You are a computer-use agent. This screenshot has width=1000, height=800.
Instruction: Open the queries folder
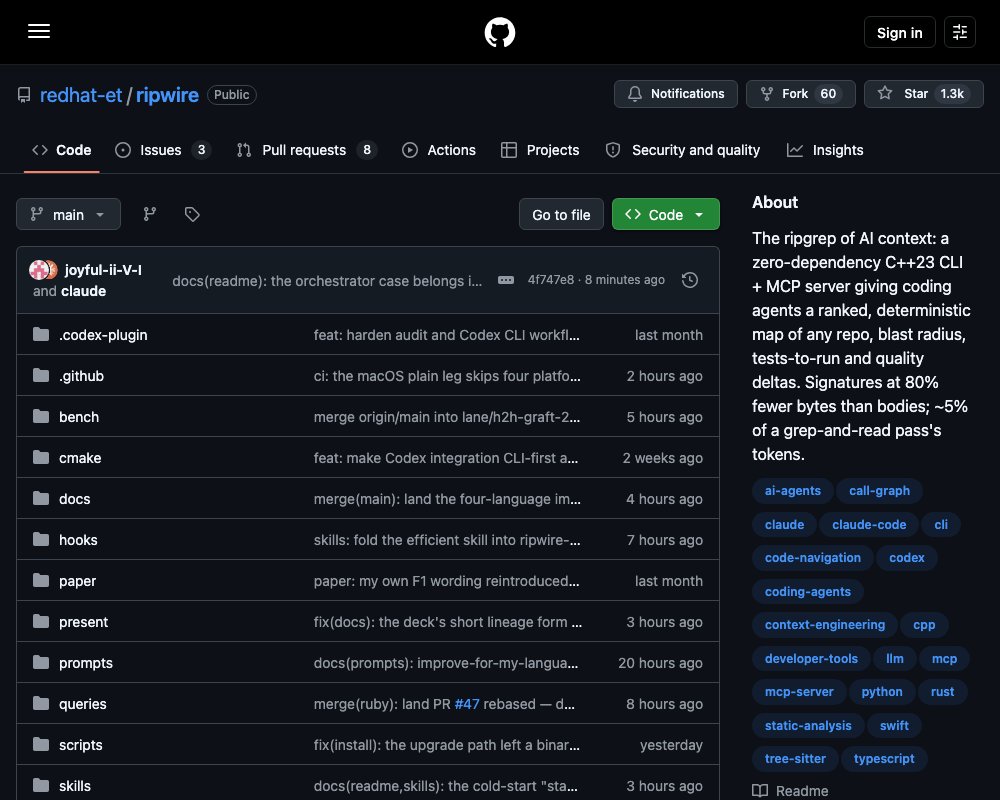point(82,704)
